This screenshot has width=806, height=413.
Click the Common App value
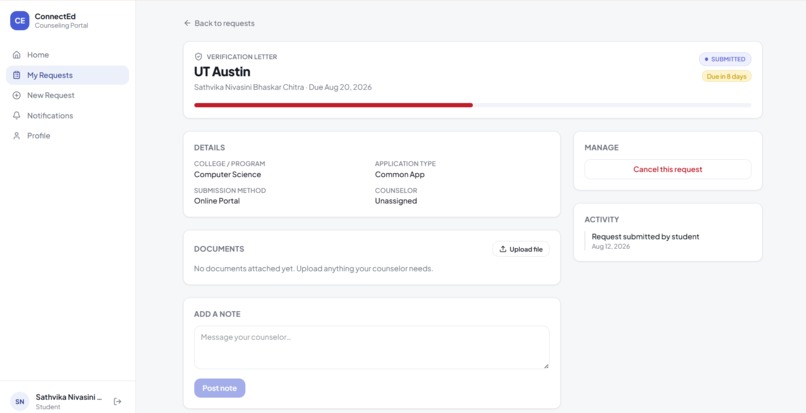point(399,174)
